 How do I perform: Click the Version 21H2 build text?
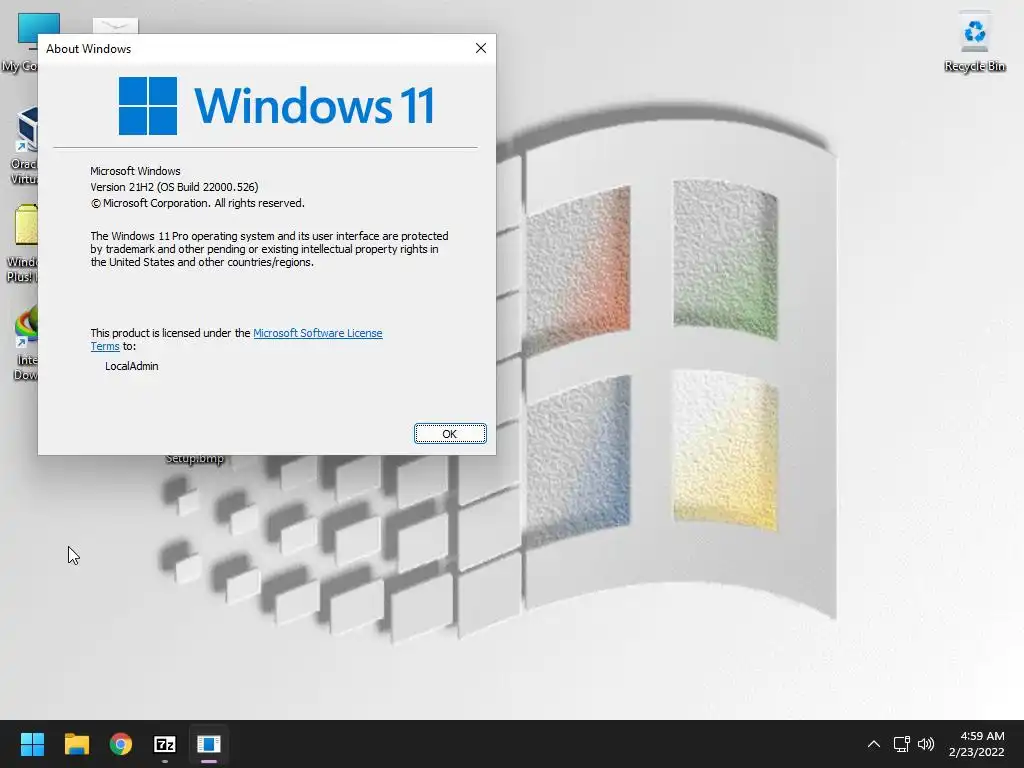coord(174,187)
